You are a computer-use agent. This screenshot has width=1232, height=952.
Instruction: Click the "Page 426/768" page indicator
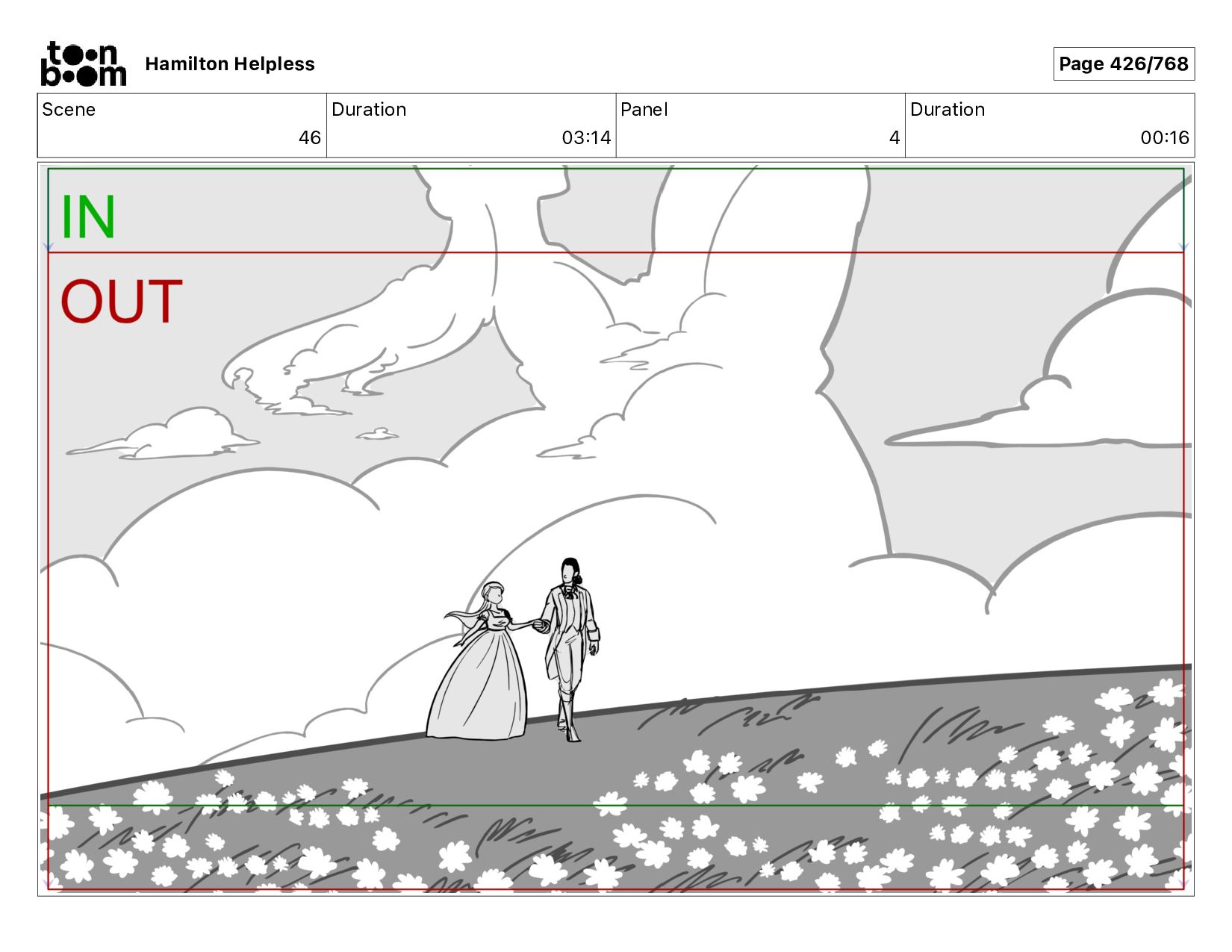click(1124, 64)
